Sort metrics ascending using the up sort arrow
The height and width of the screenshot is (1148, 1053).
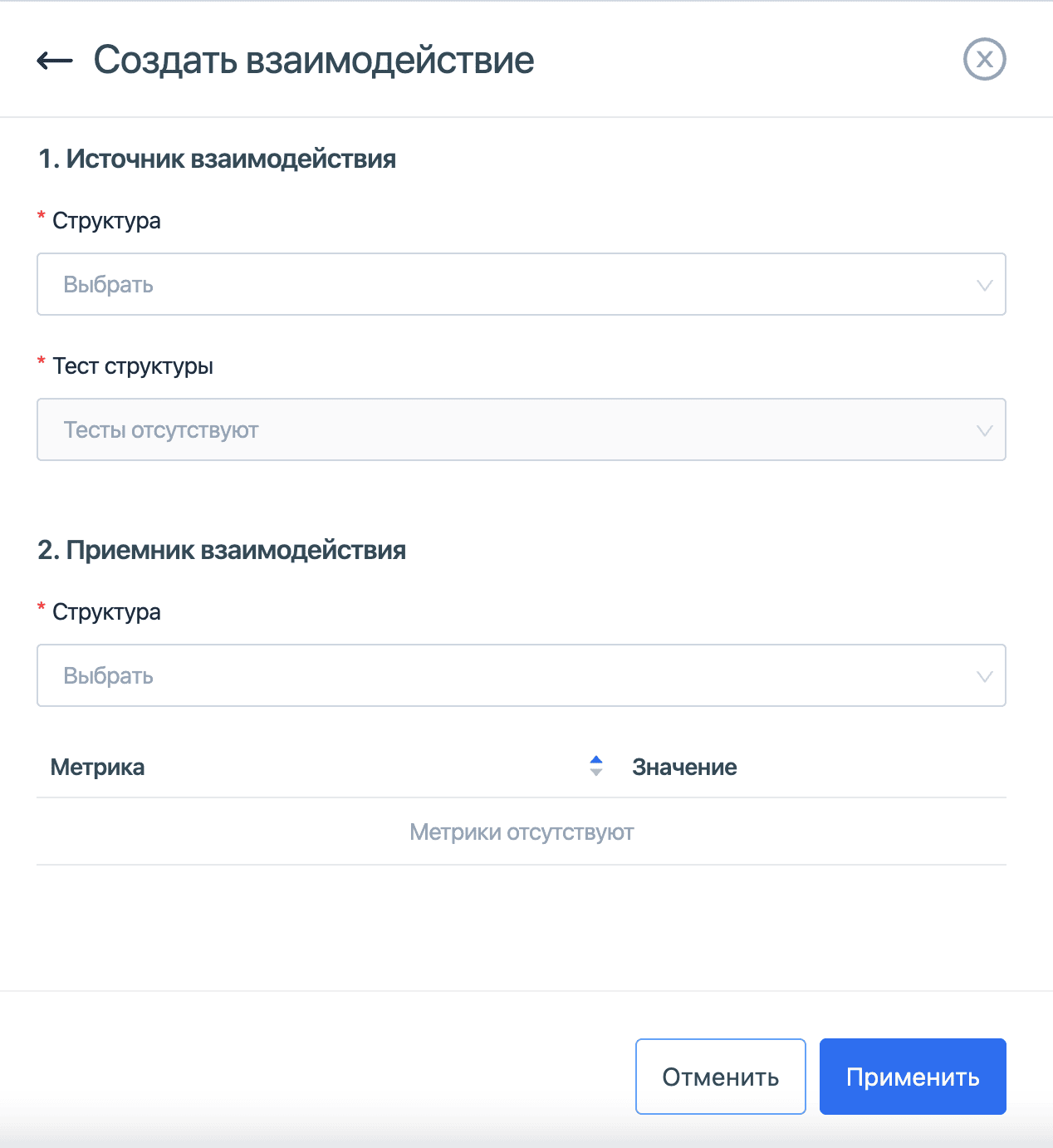(596, 760)
